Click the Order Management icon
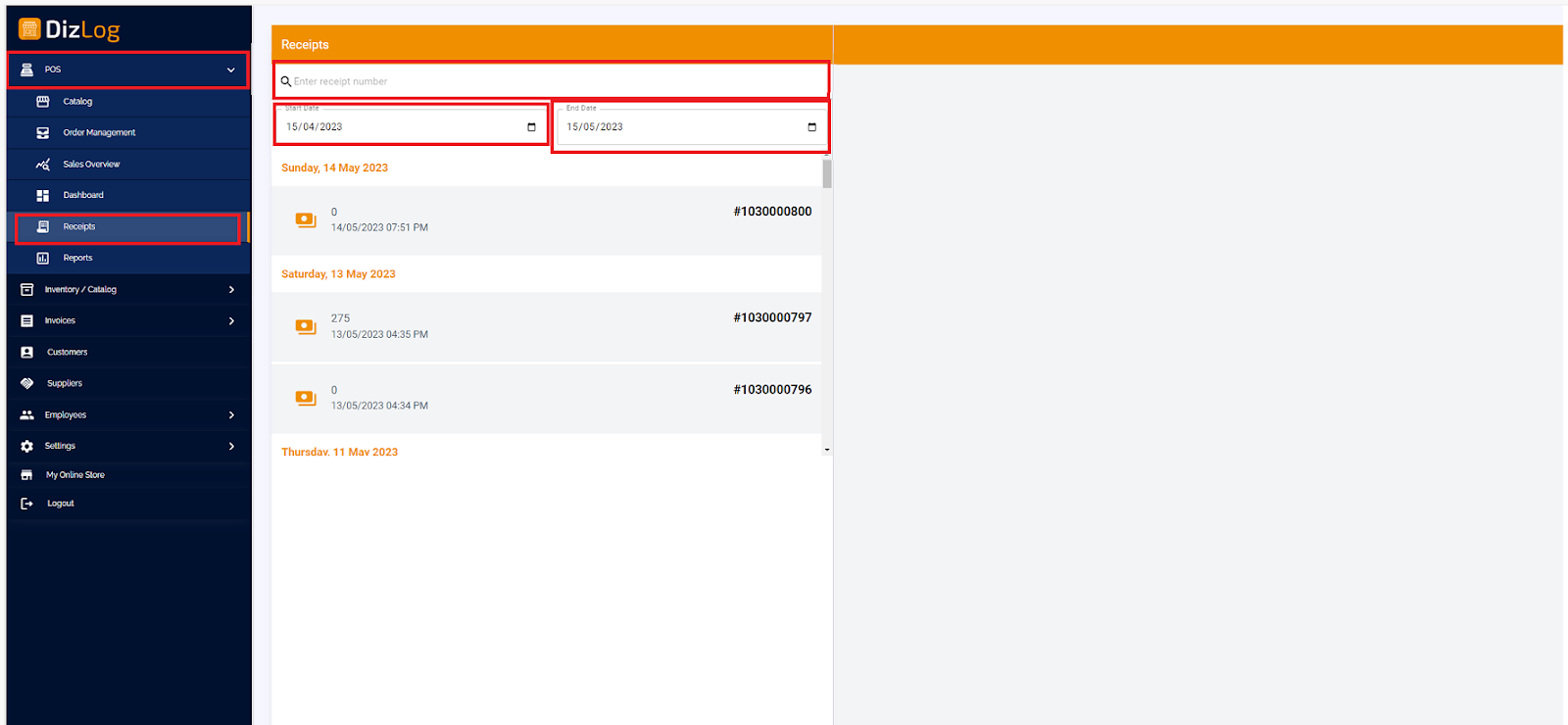This screenshot has width=1568, height=725. [x=43, y=133]
